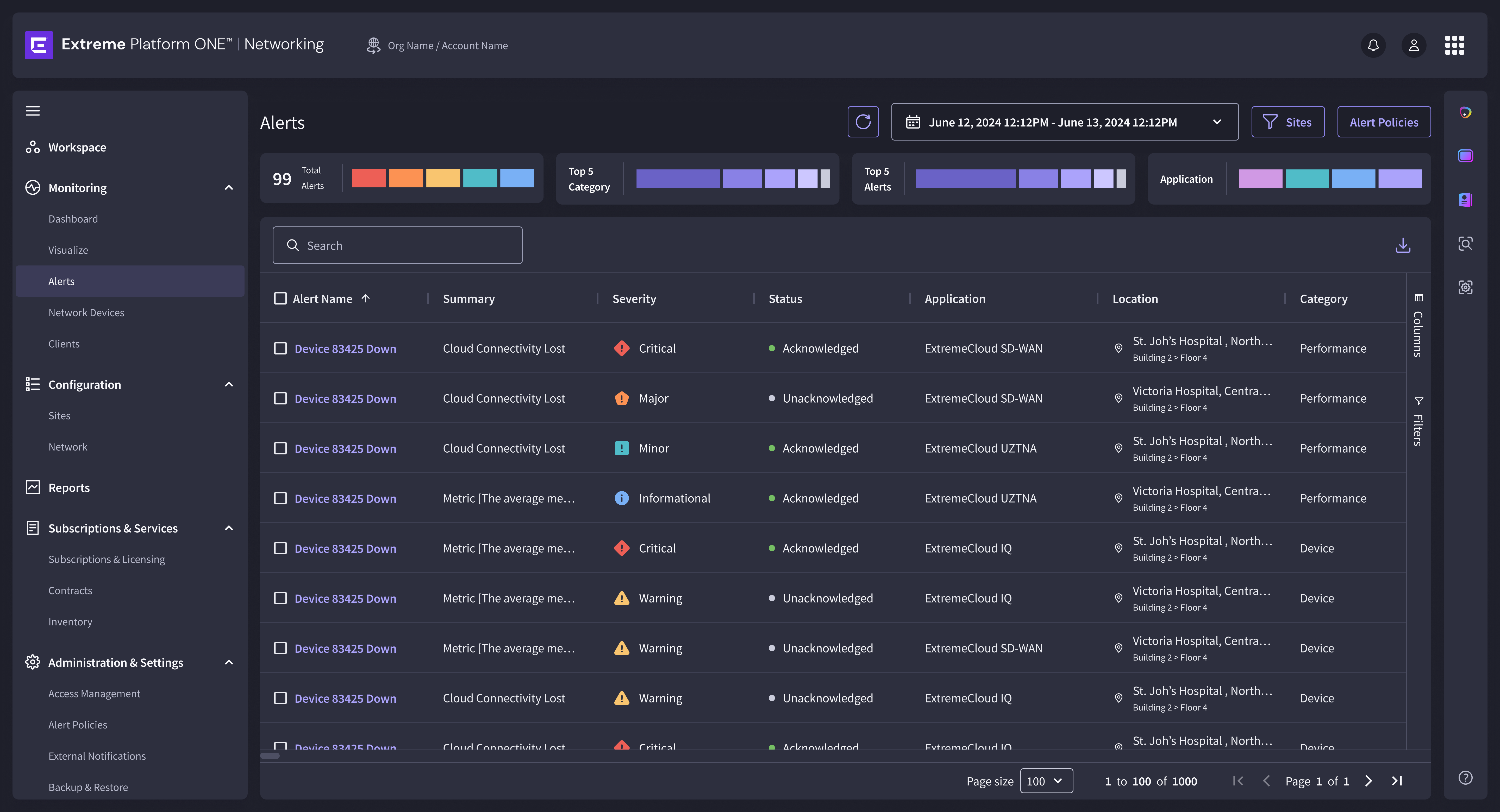Sort by Severity column header
The height and width of the screenshot is (812, 1500).
[634, 299]
